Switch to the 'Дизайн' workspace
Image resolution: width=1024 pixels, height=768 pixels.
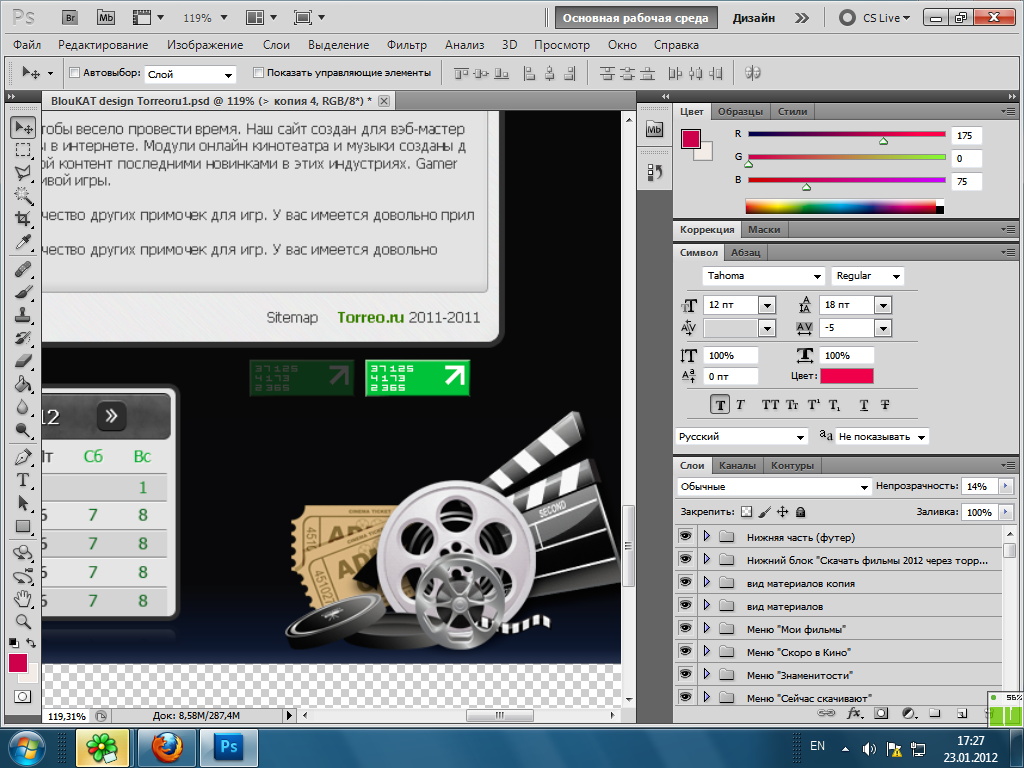(x=754, y=18)
